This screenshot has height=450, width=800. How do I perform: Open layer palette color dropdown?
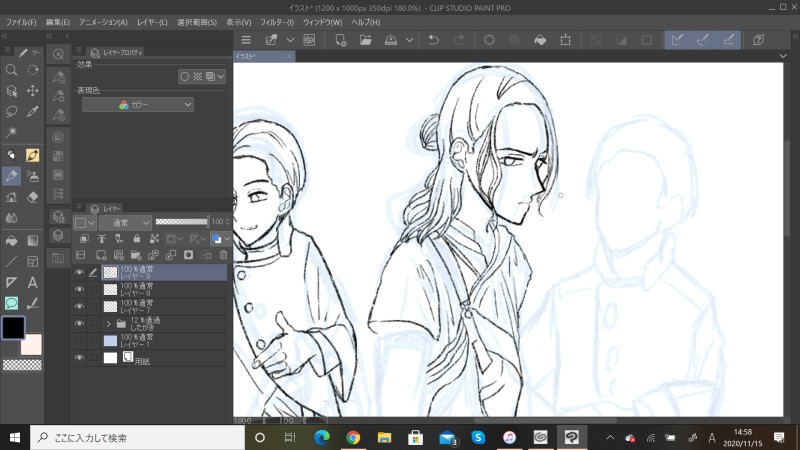pos(85,222)
